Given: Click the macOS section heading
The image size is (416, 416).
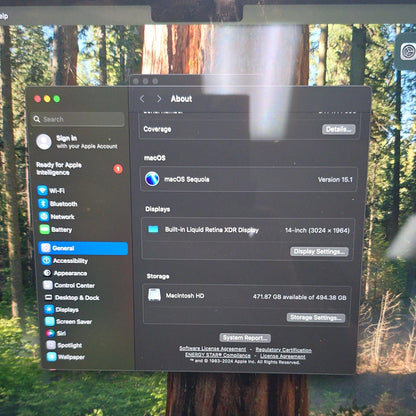Looking at the screenshot, I should coord(155,158).
